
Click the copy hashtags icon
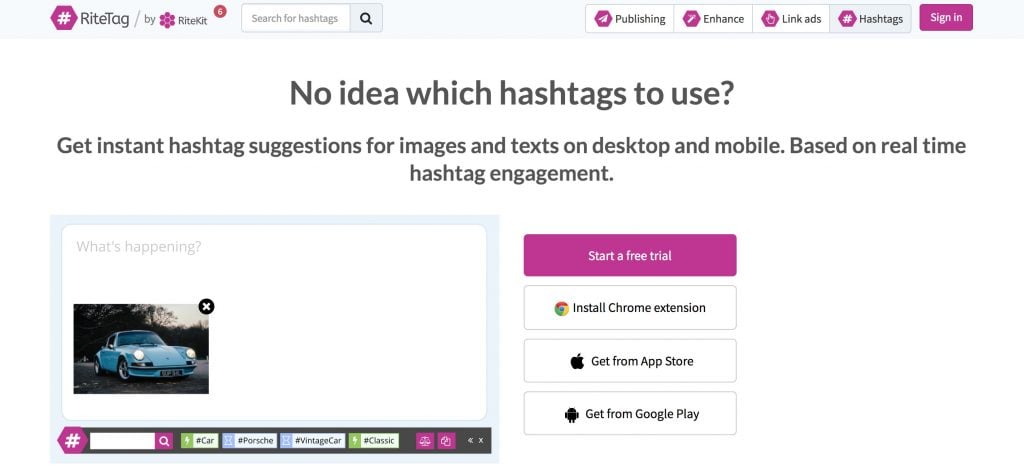tap(446, 441)
